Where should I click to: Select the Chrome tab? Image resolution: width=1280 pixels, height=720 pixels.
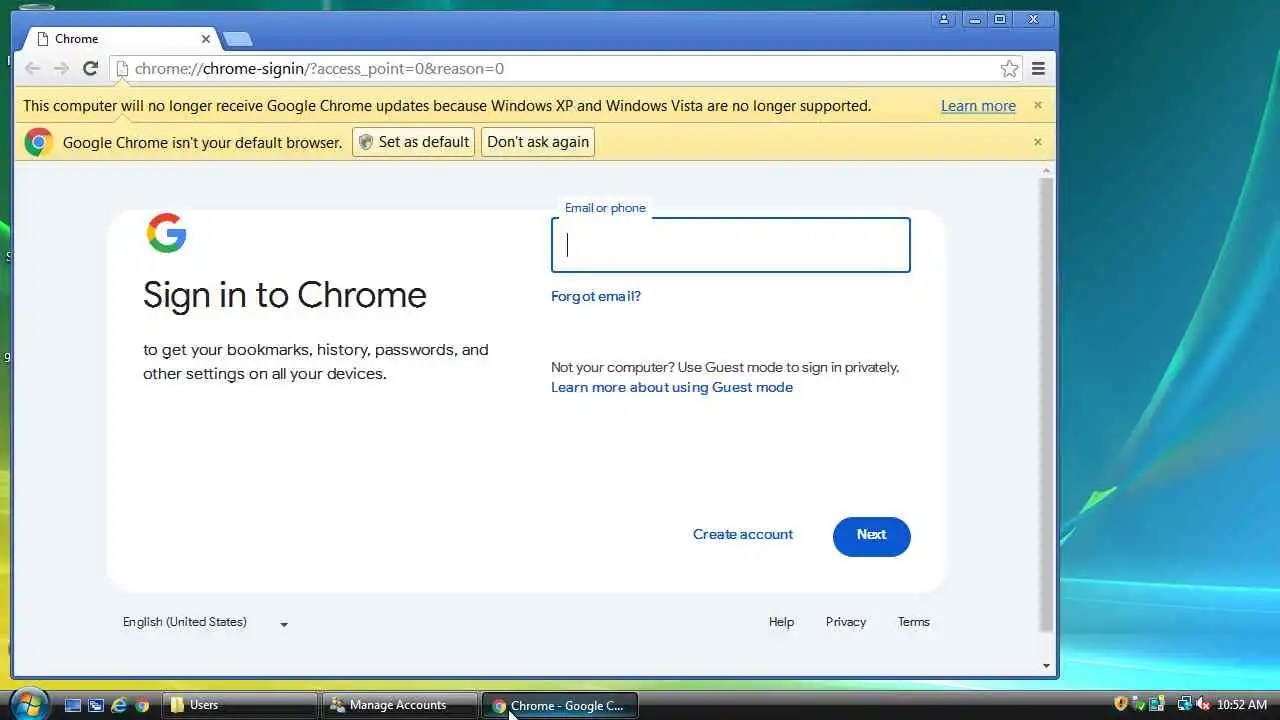coord(118,39)
